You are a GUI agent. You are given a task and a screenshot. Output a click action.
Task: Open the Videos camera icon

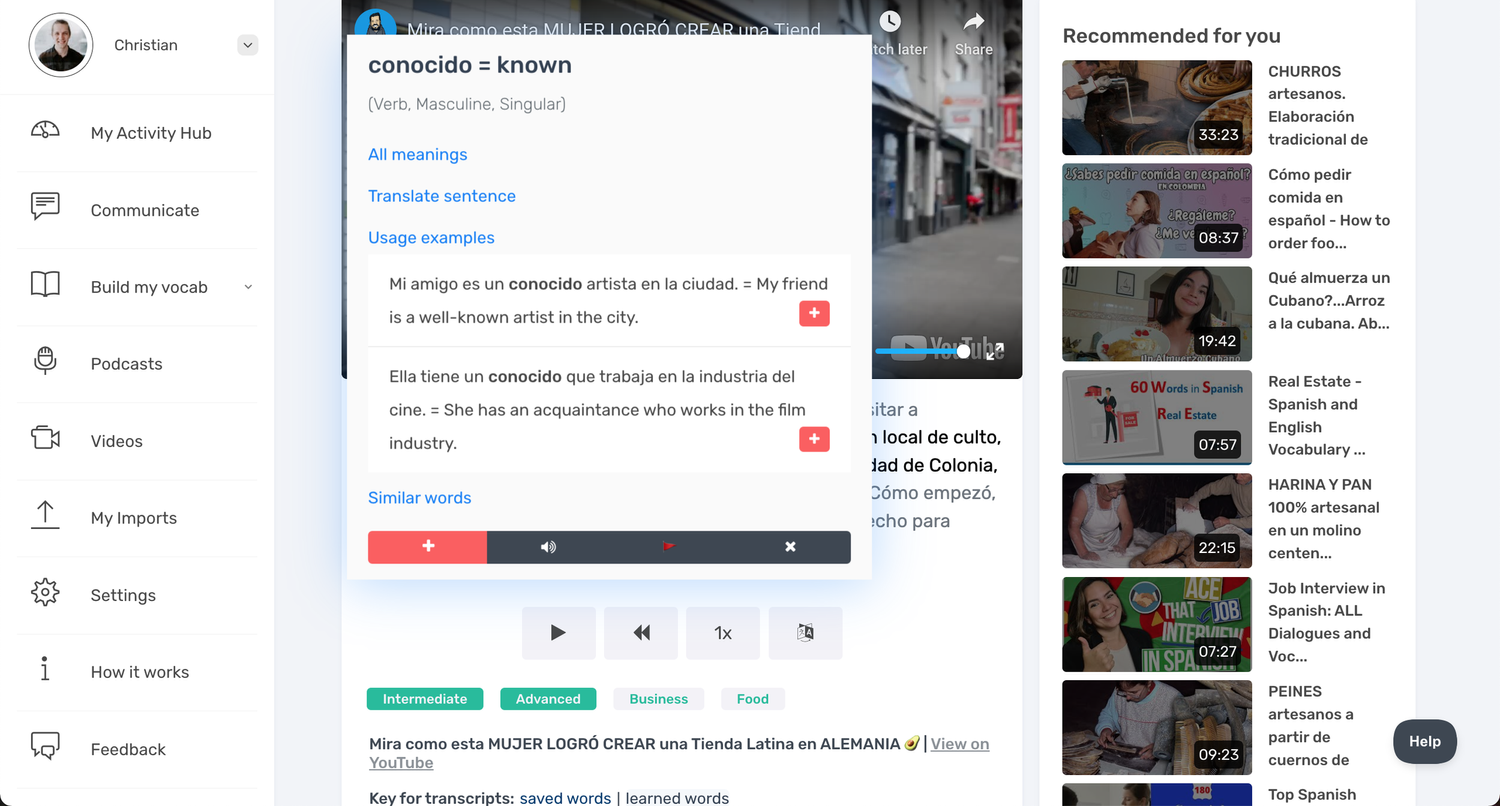44,440
